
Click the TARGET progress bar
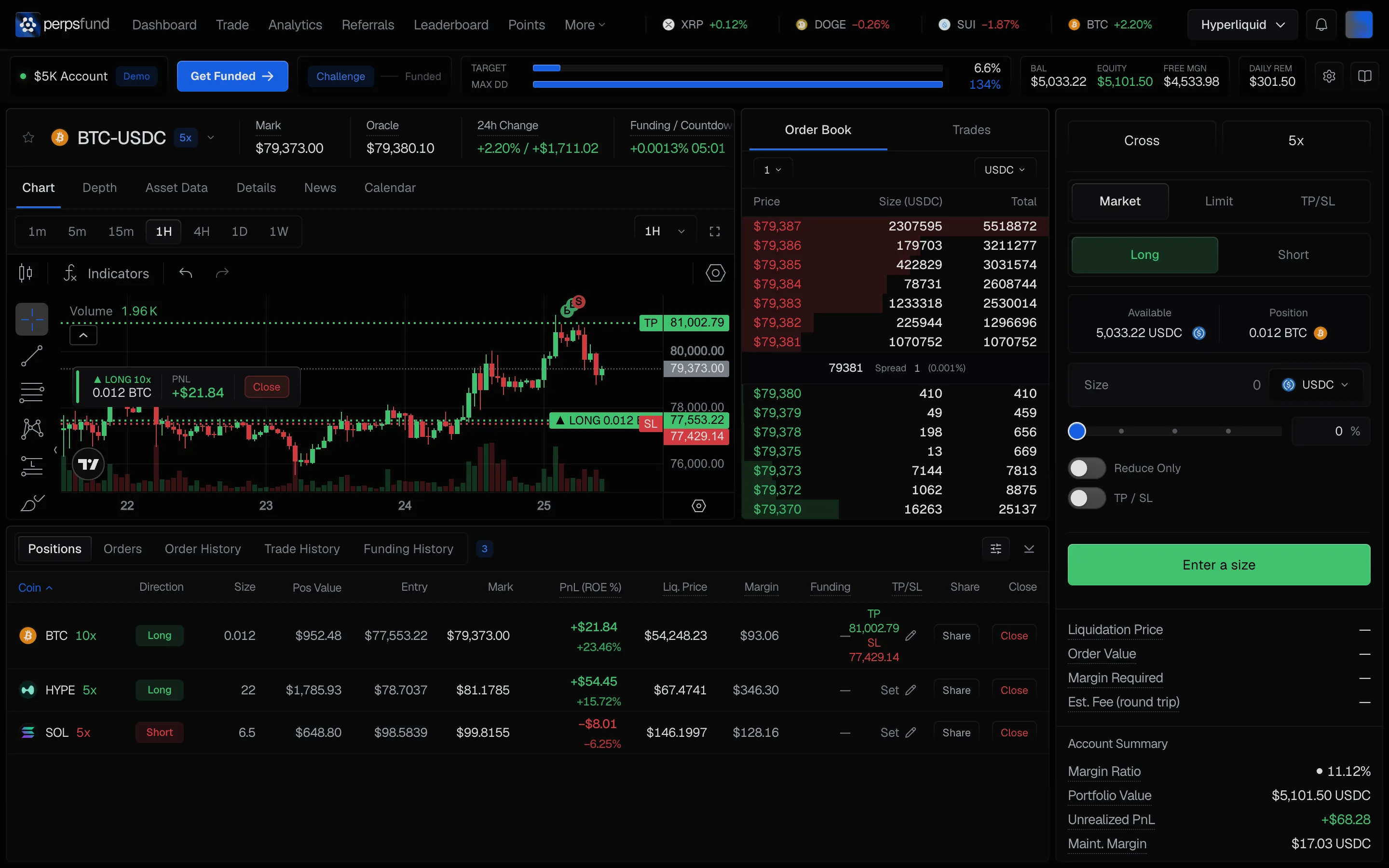pos(737,68)
